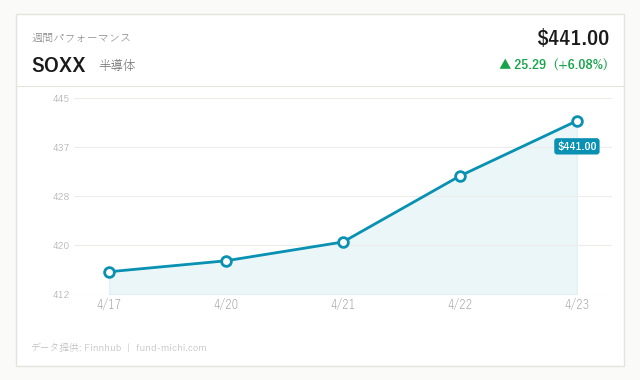This screenshot has width=640, height=380.
Task: Click the 4/22 data point marker
Action: (x=460, y=176)
